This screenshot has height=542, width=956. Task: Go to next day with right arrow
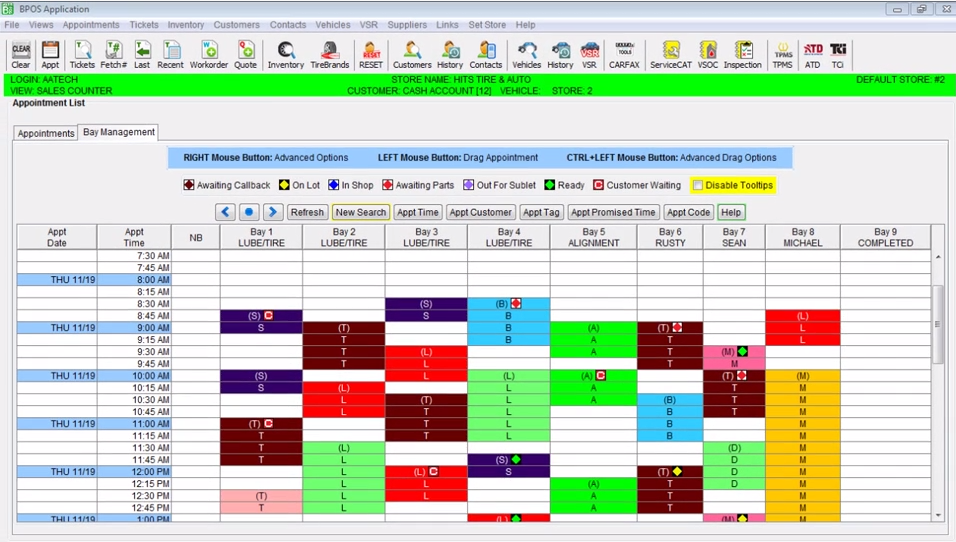(273, 212)
